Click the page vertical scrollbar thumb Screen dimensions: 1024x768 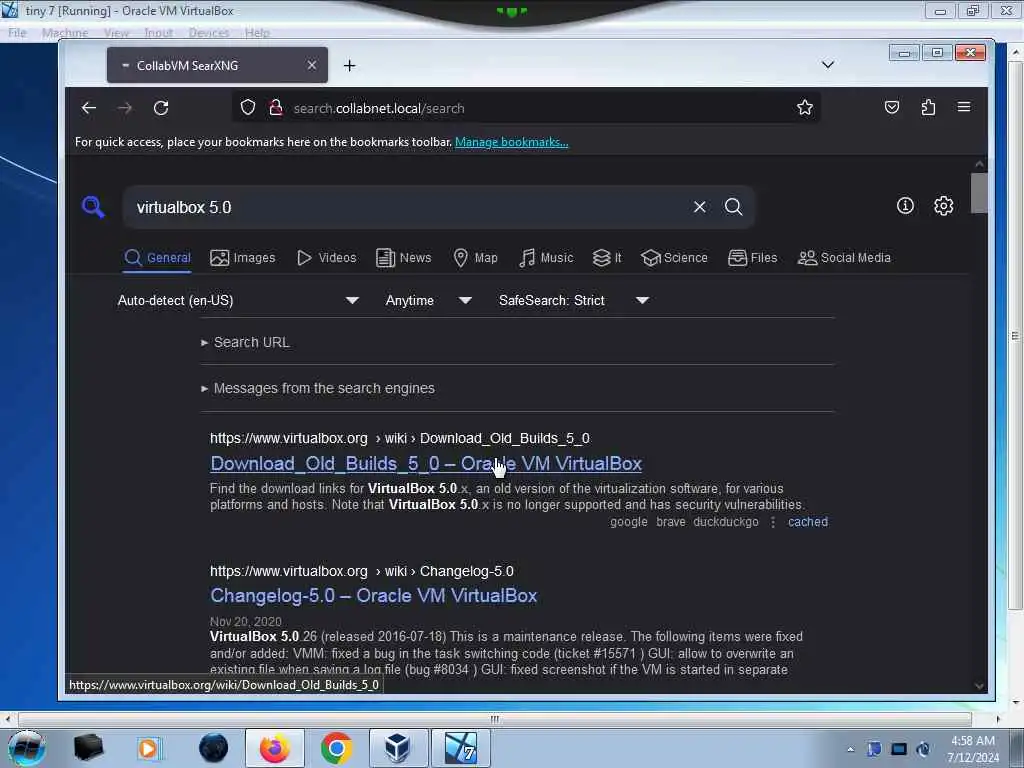(x=979, y=193)
